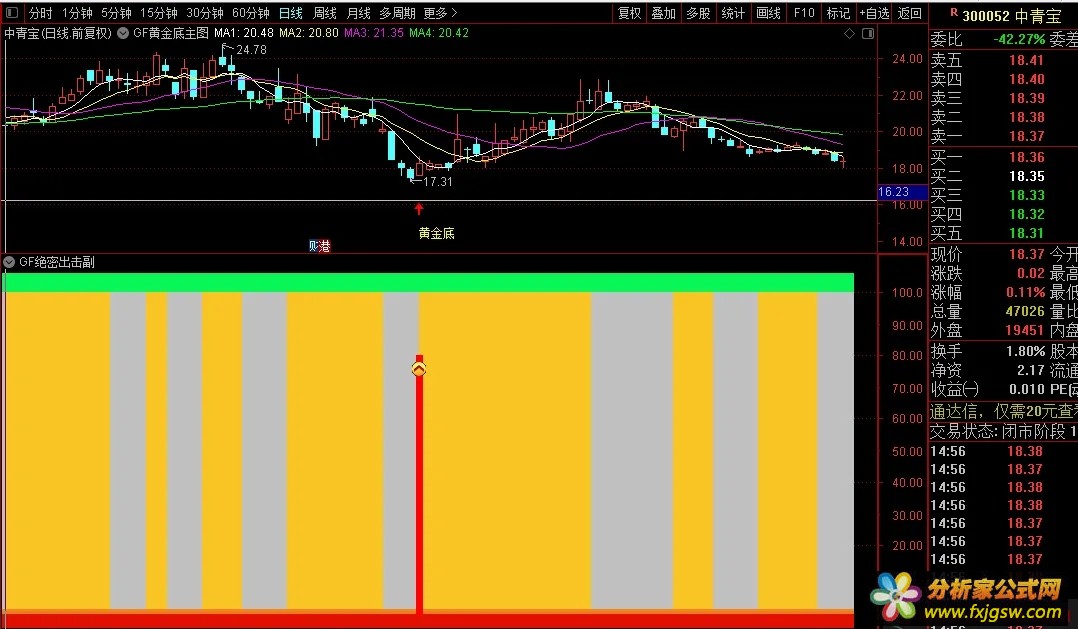Open the 多周期 multi-period view
The height and width of the screenshot is (629, 1078).
[397, 13]
